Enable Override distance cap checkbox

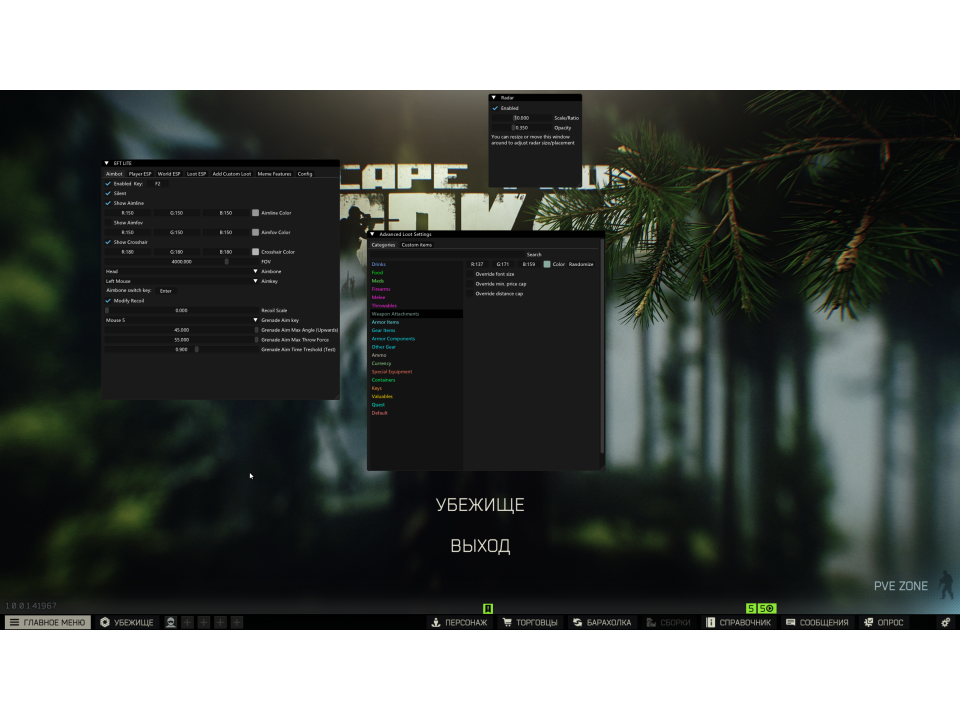pyautogui.click(x=470, y=294)
